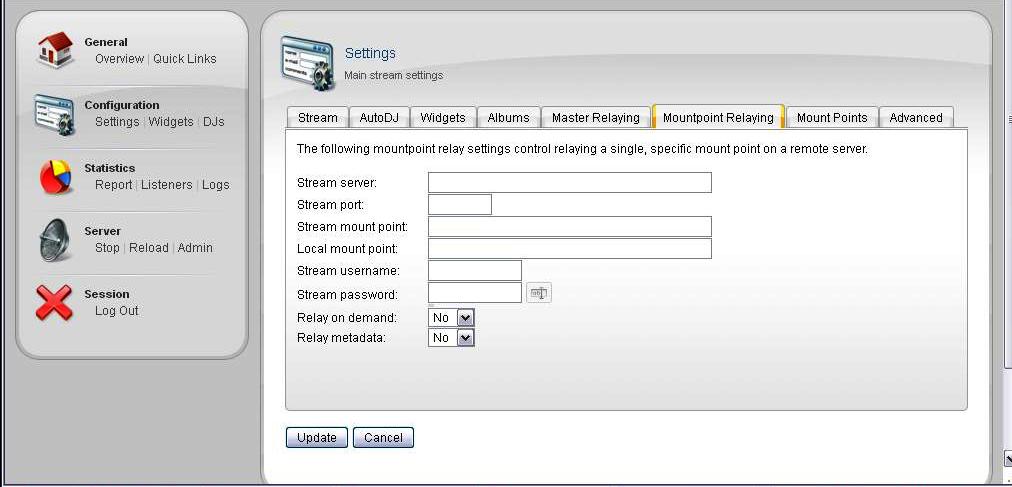Click the Configuration settings icon in sidebar
The width and height of the screenshot is (1012, 487).
(x=55, y=114)
